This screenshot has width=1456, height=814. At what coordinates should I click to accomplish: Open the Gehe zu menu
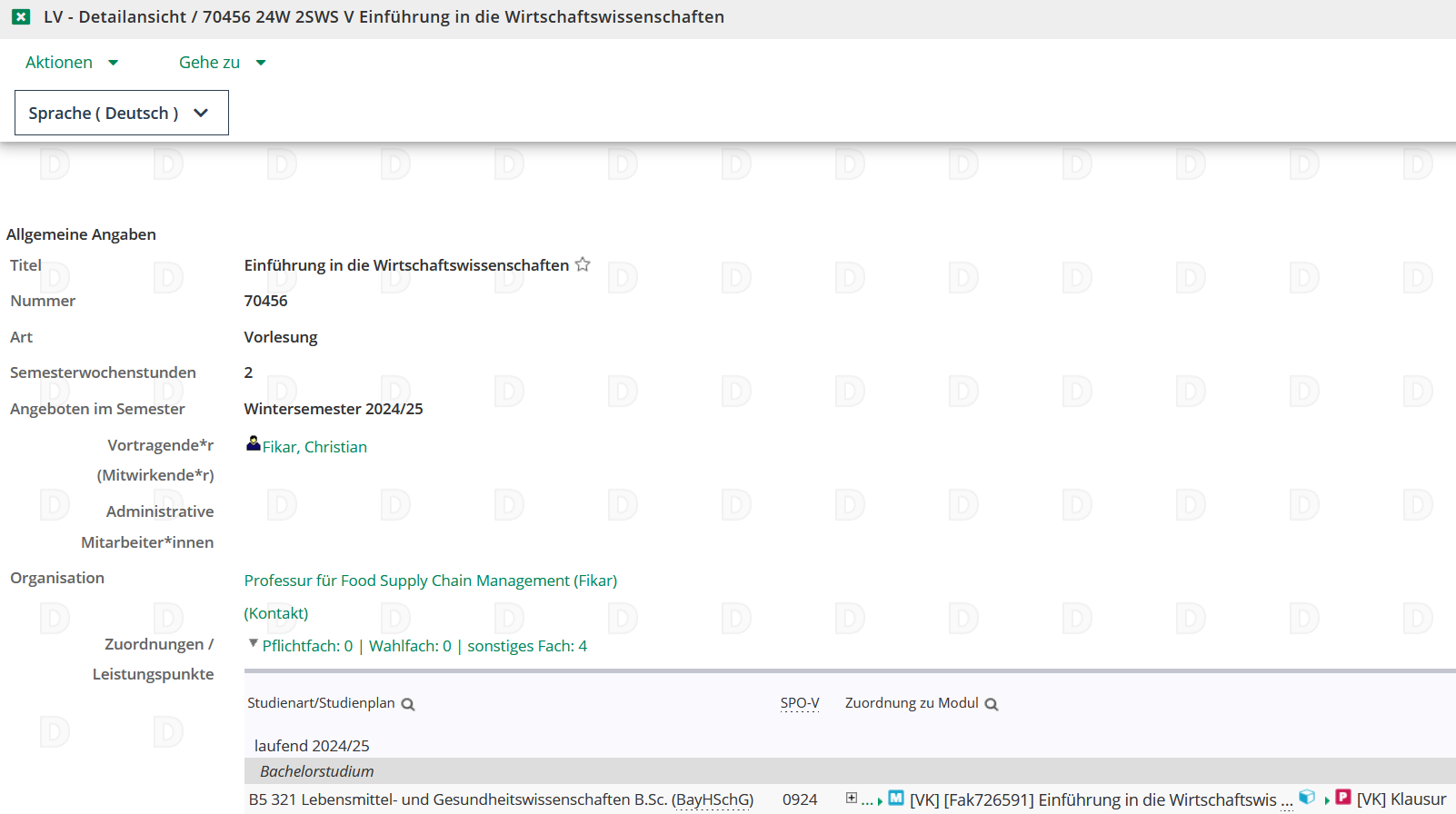[222, 63]
